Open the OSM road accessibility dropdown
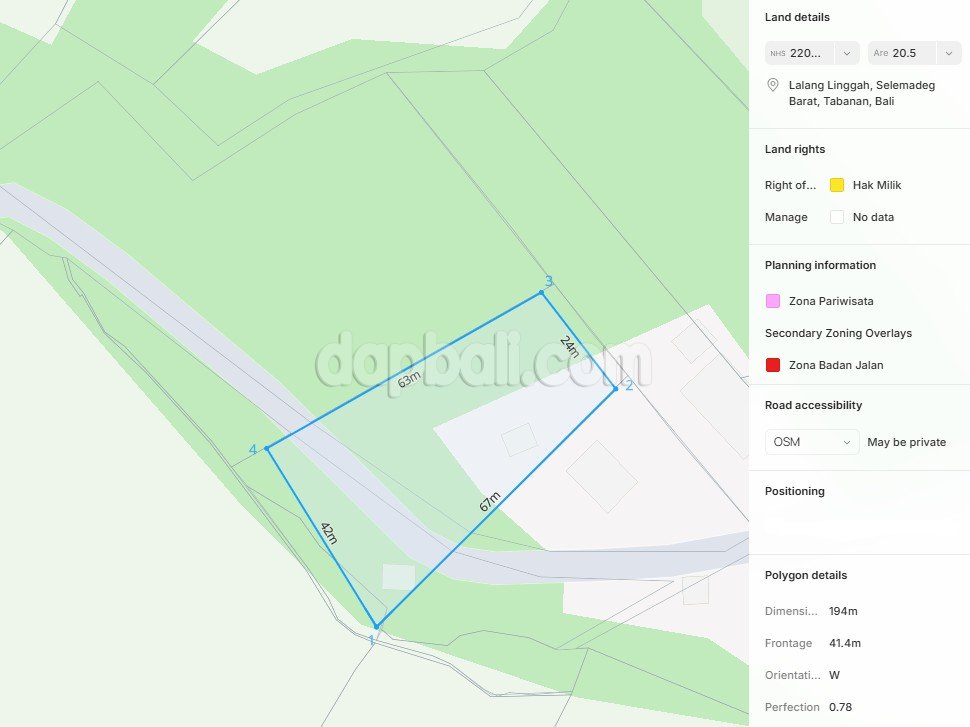 (812, 442)
